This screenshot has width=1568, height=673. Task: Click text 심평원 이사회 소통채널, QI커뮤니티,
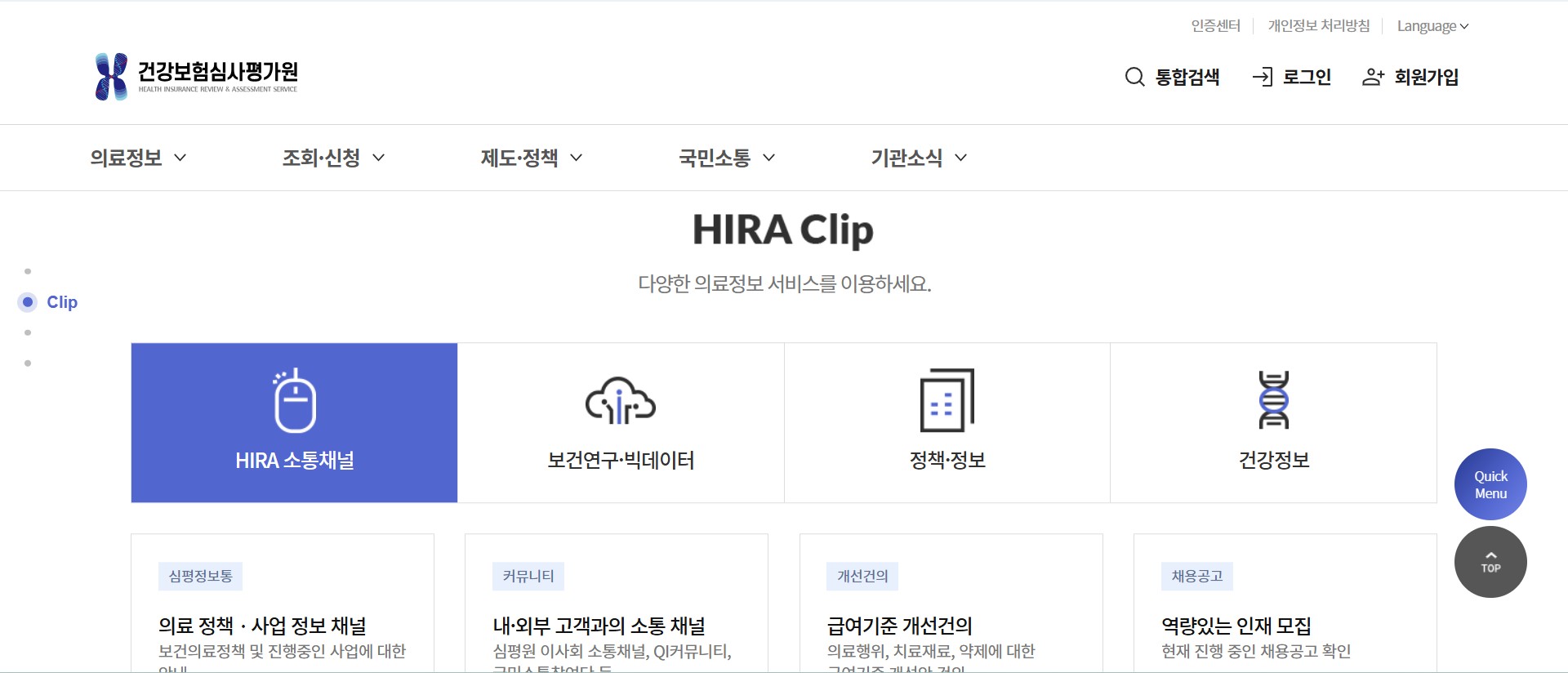click(612, 651)
